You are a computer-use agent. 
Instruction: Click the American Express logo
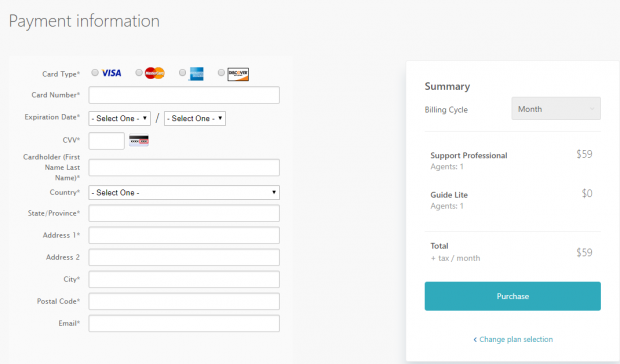196,74
